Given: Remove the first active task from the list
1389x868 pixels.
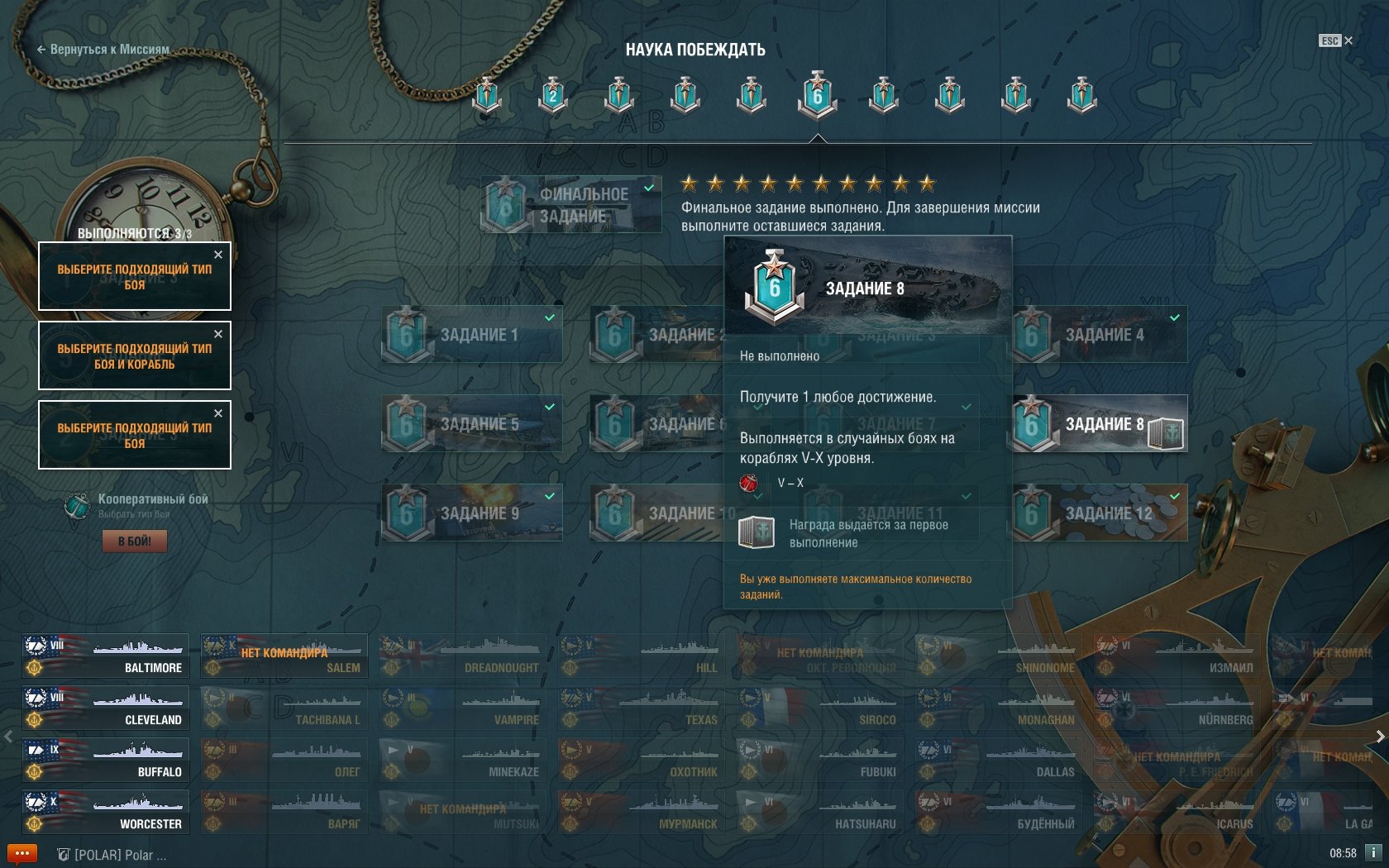Looking at the screenshot, I should pyautogui.click(x=218, y=255).
